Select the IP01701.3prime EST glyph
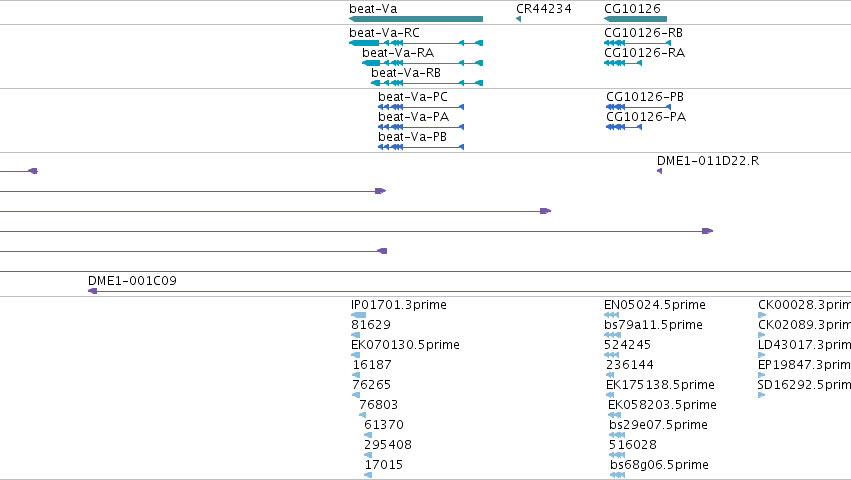 click(359, 315)
